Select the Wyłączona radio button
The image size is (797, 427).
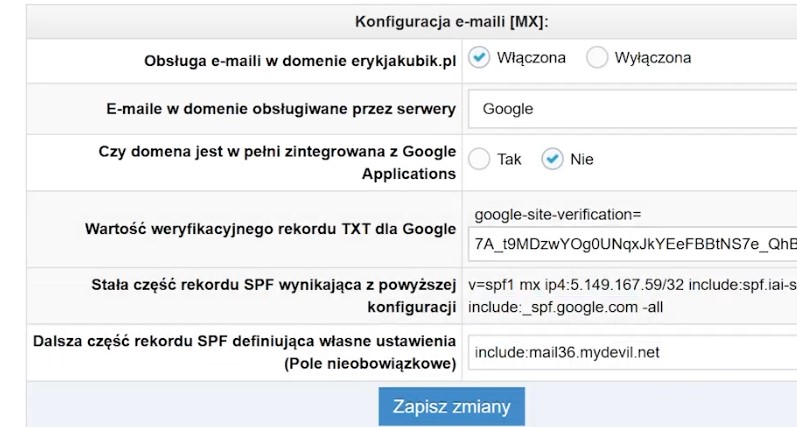(x=597, y=58)
